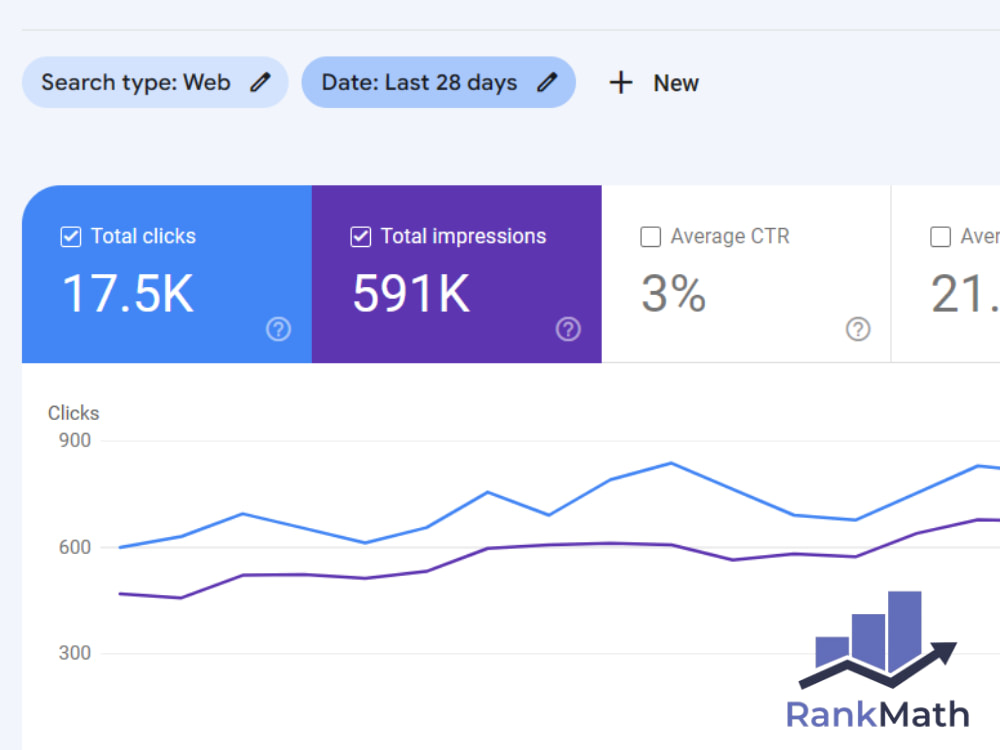Click the 600 axis value
The width and height of the screenshot is (1000, 750).
click(75, 547)
